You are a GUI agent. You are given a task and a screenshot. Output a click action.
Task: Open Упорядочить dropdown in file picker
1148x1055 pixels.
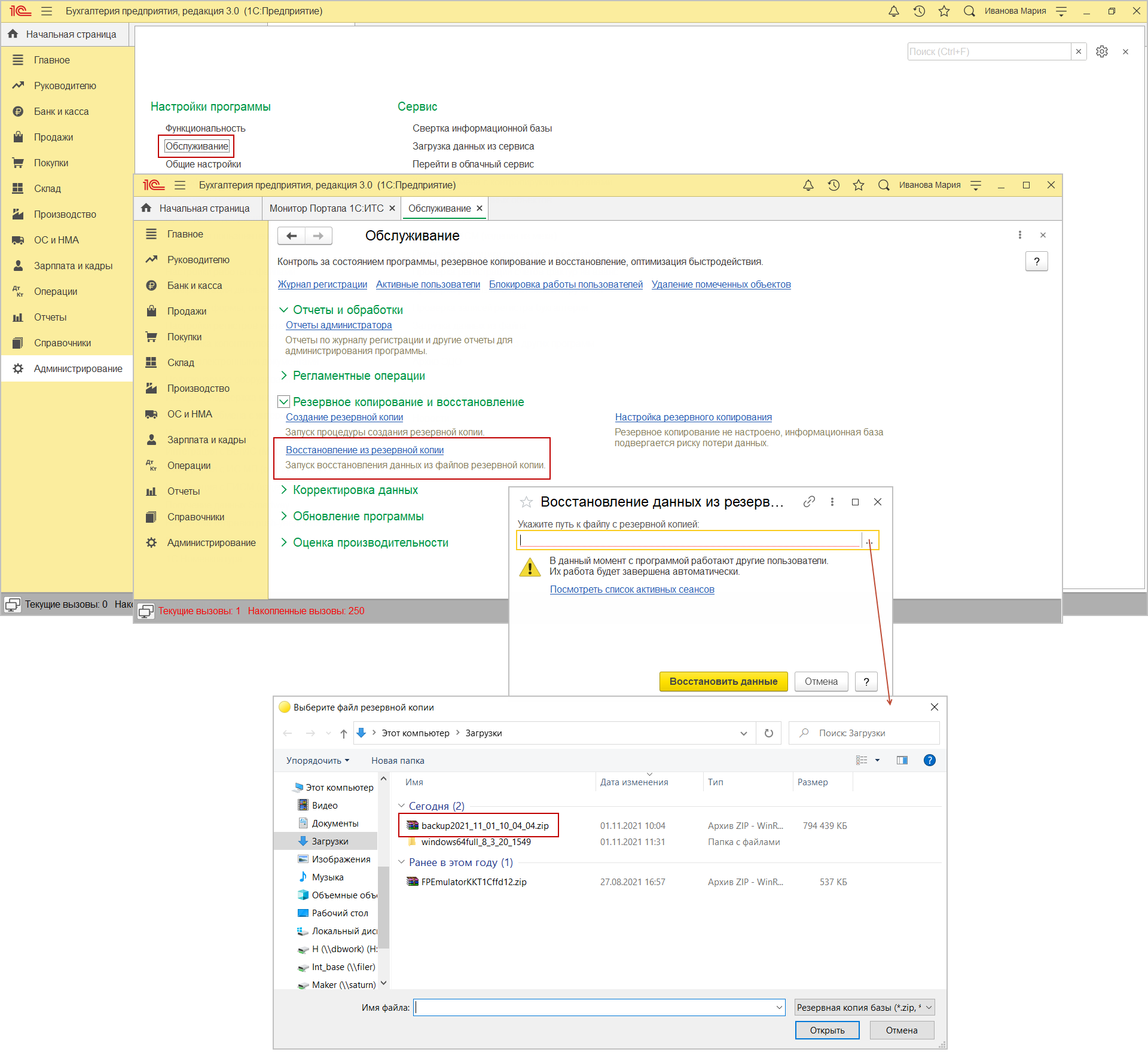(x=317, y=761)
